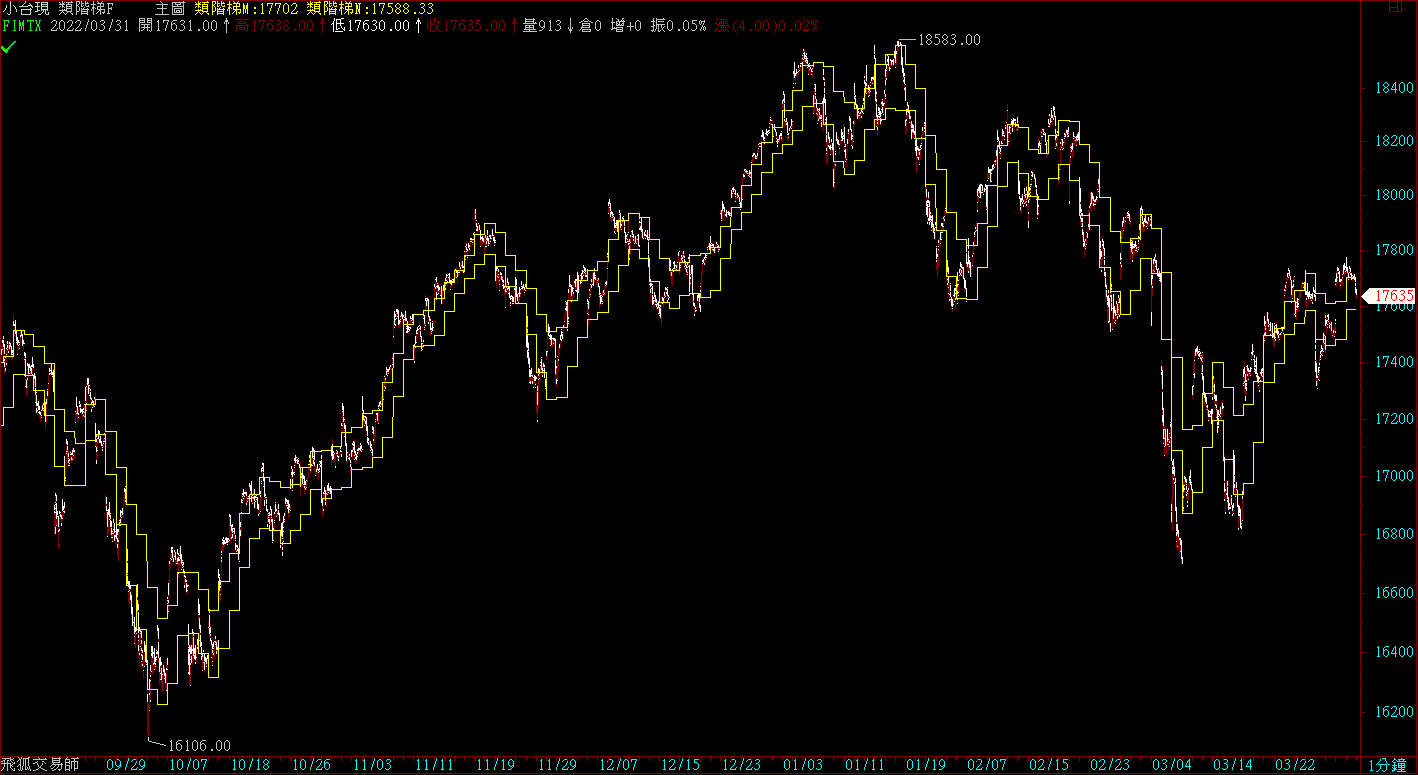Click the 03/04 date on time axis

click(x=1173, y=765)
